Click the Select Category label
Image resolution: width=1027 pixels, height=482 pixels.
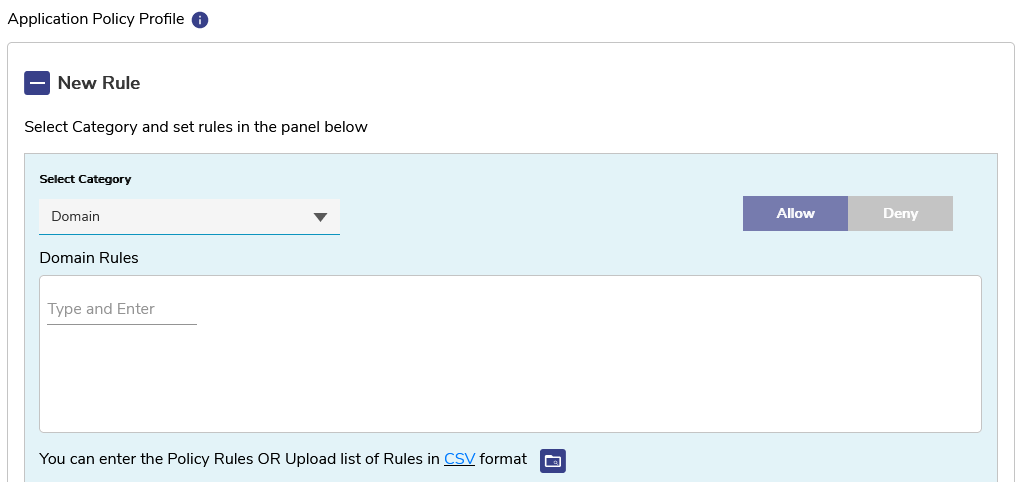tap(85, 179)
